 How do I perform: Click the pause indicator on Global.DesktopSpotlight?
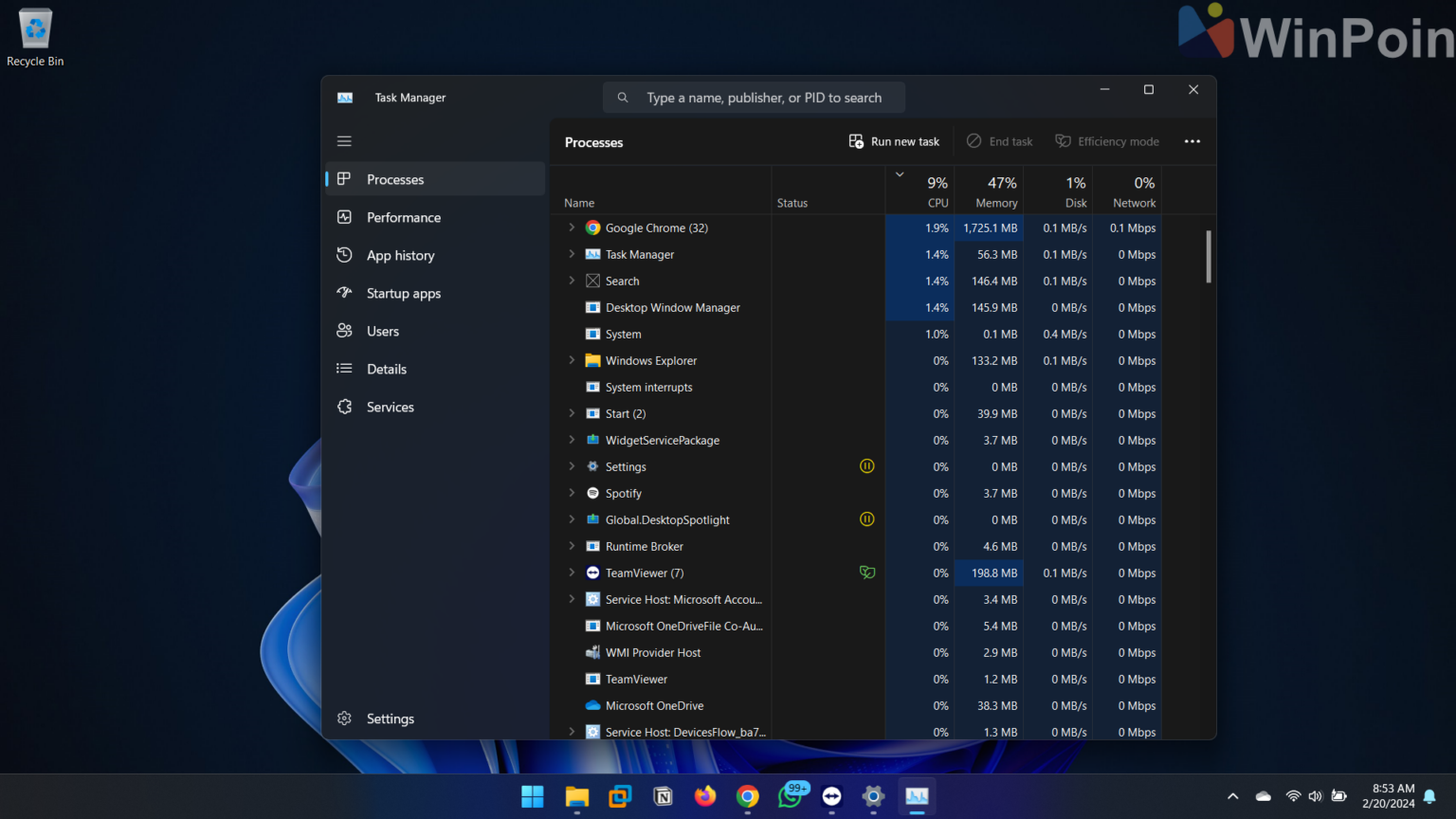pos(867,519)
